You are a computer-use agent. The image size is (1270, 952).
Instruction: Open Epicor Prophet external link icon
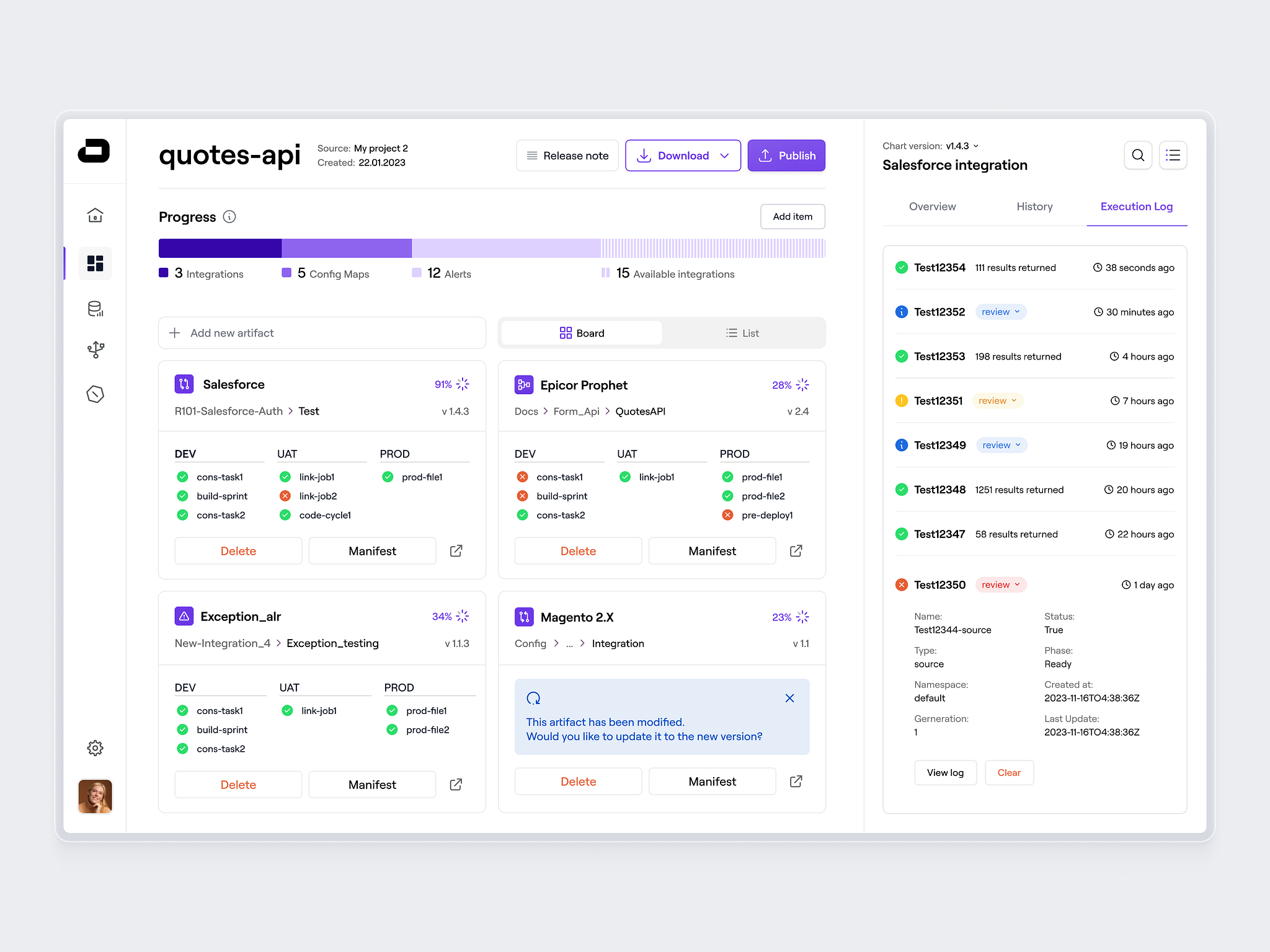coord(796,550)
